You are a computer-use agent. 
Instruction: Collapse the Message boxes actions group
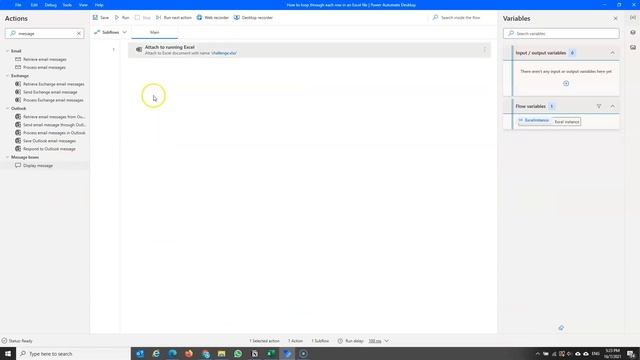(7, 157)
